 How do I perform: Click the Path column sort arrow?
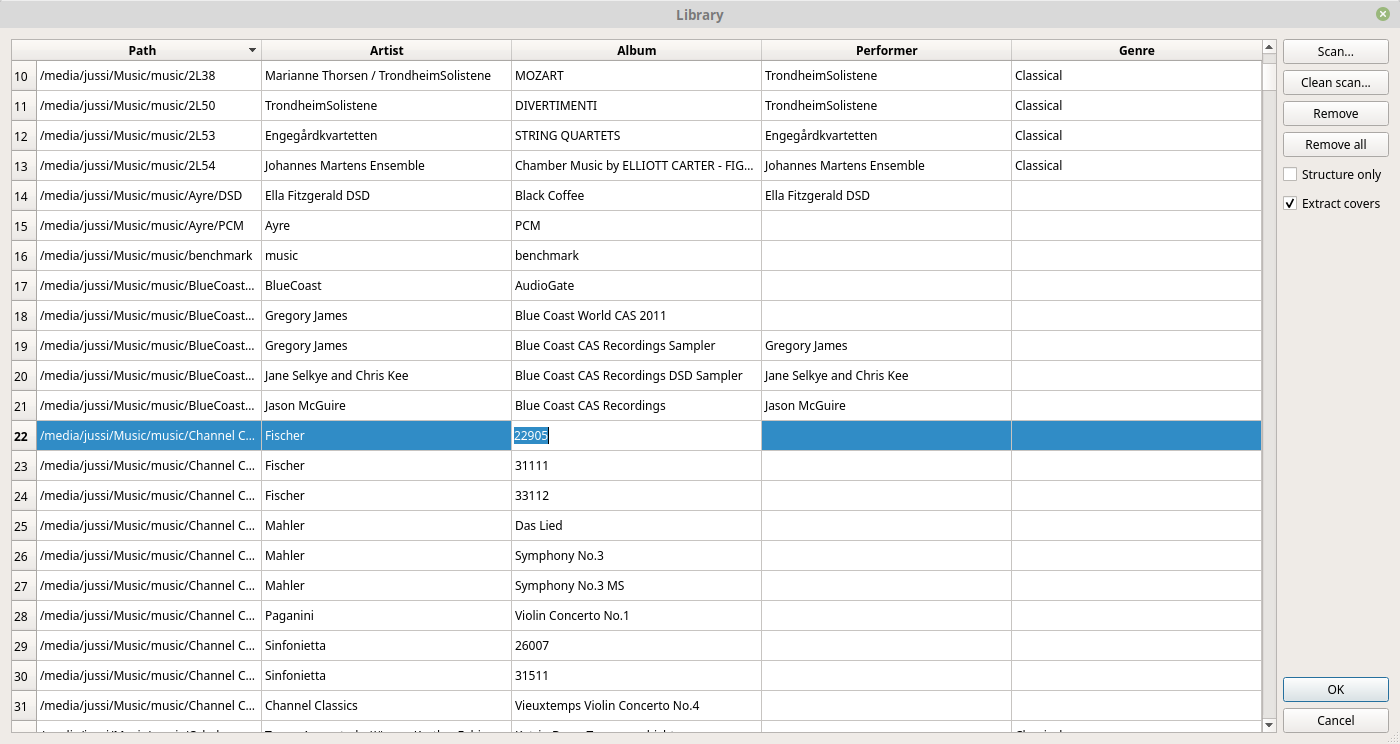click(x=252, y=50)
